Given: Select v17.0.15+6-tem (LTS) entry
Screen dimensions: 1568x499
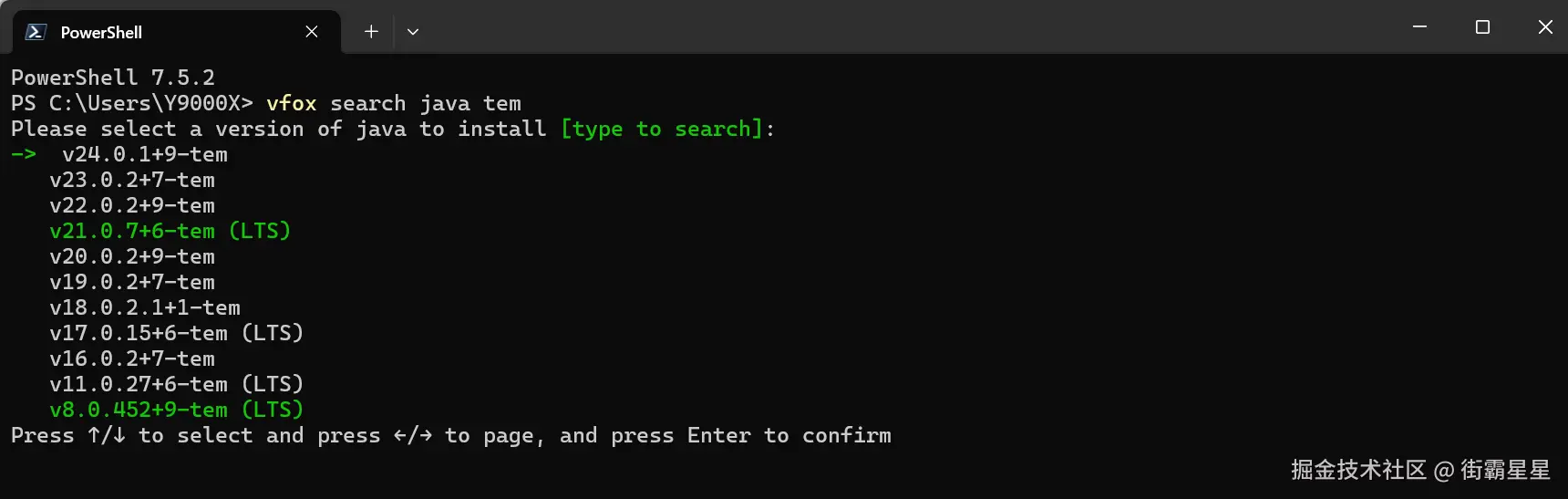Looking at the screenshot, I should (x=177, y=333).
